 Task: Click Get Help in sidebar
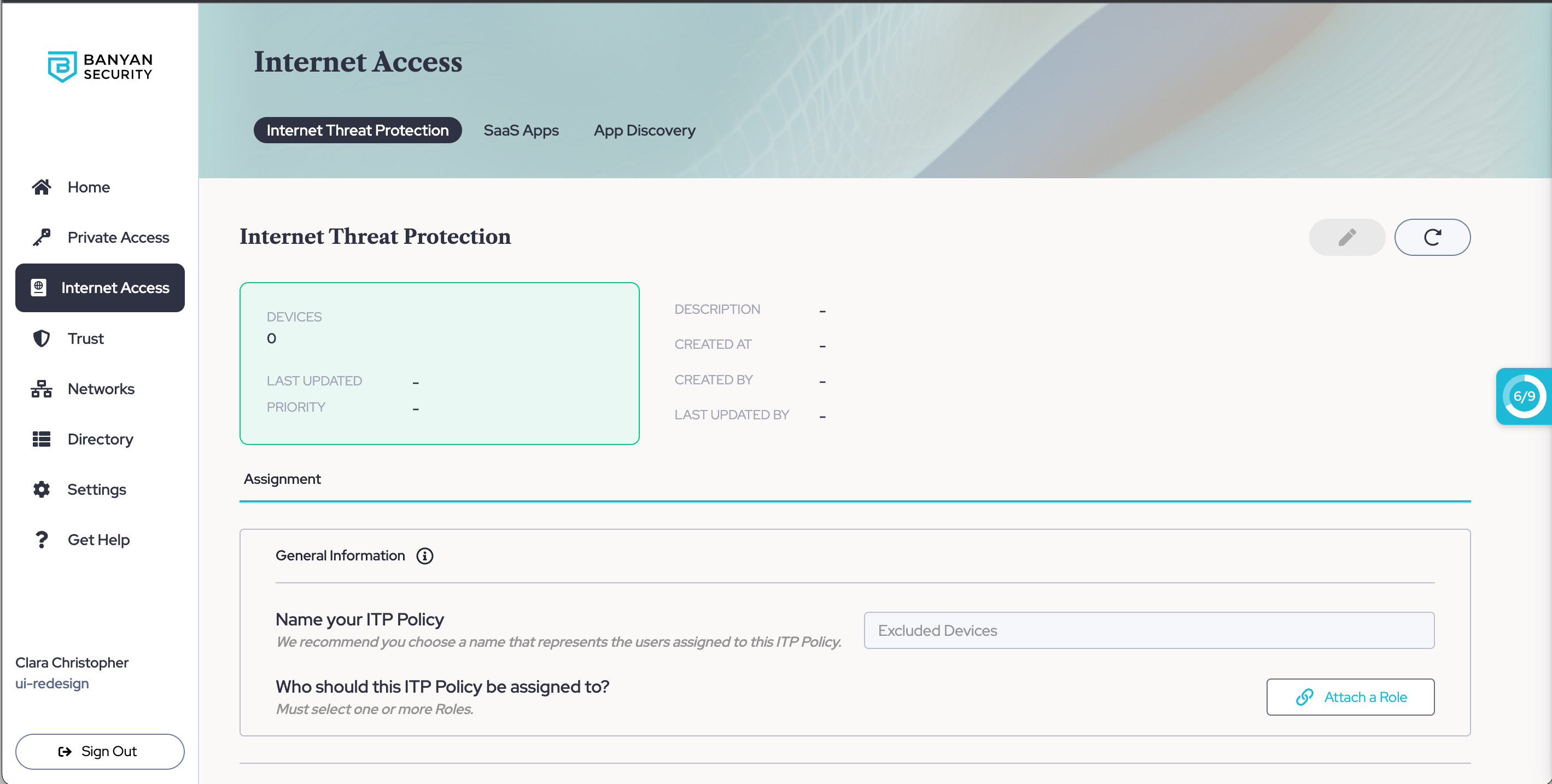coord(98,540)
